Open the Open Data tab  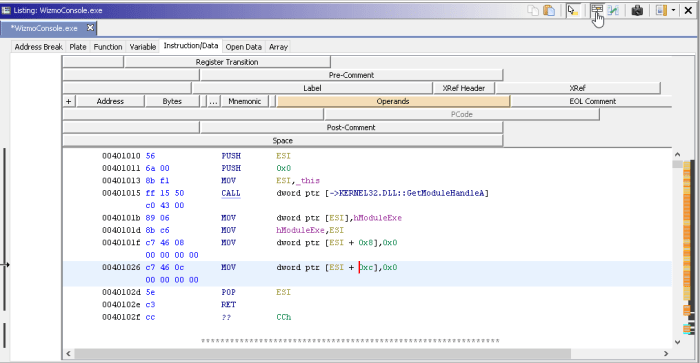(x=243, y=47)
